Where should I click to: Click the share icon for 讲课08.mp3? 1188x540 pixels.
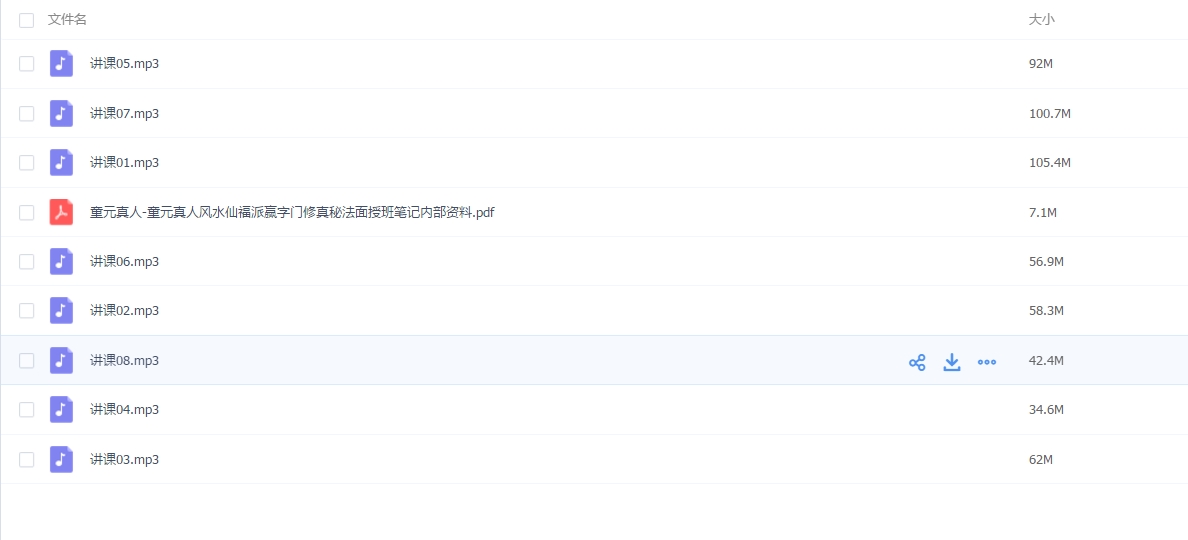(x=916, y=362)
